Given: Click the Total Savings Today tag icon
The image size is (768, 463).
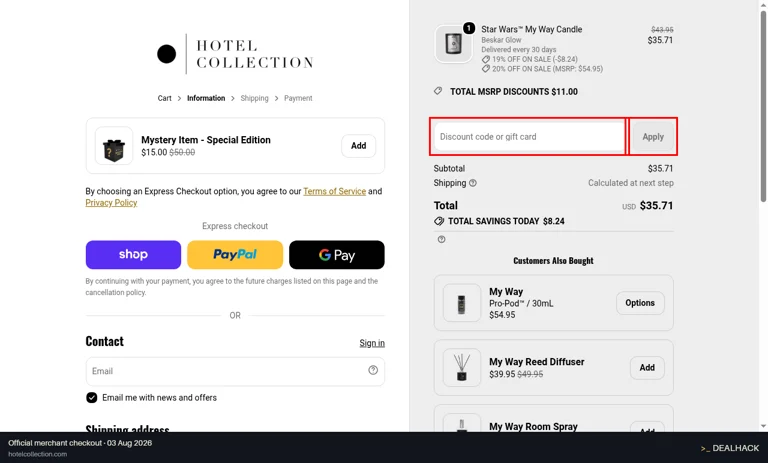Looking at the screenshot, I should (439, 221).
